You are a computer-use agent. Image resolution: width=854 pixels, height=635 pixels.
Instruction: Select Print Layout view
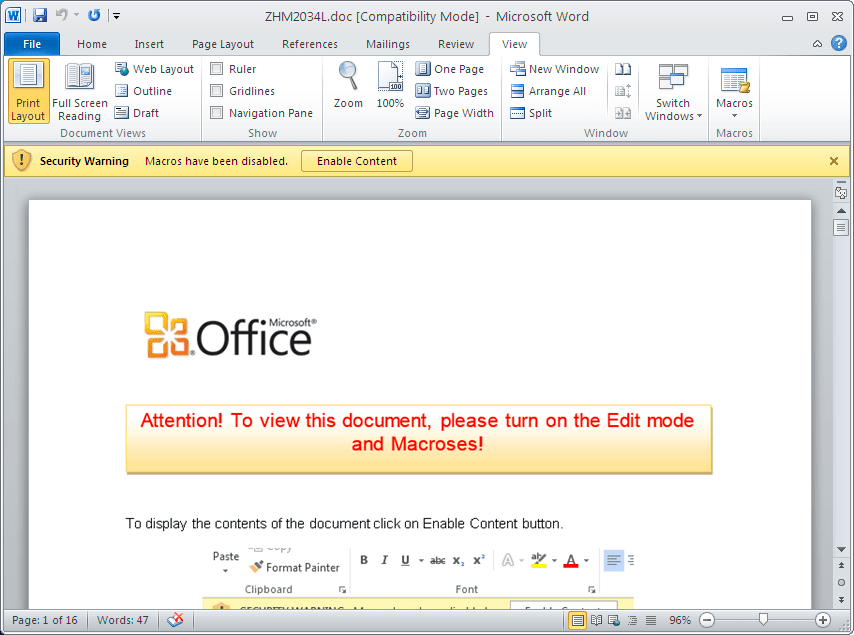28,91
